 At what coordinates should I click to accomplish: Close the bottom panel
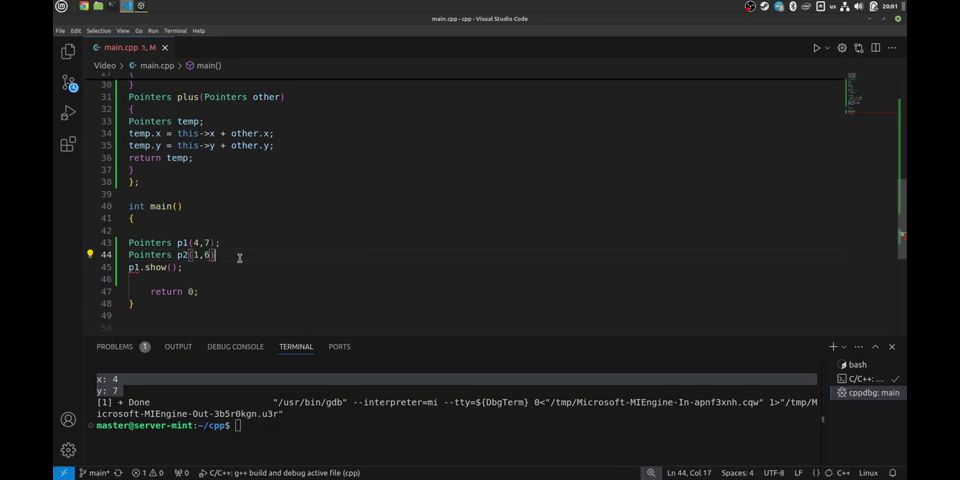click(x=892, y=347)
